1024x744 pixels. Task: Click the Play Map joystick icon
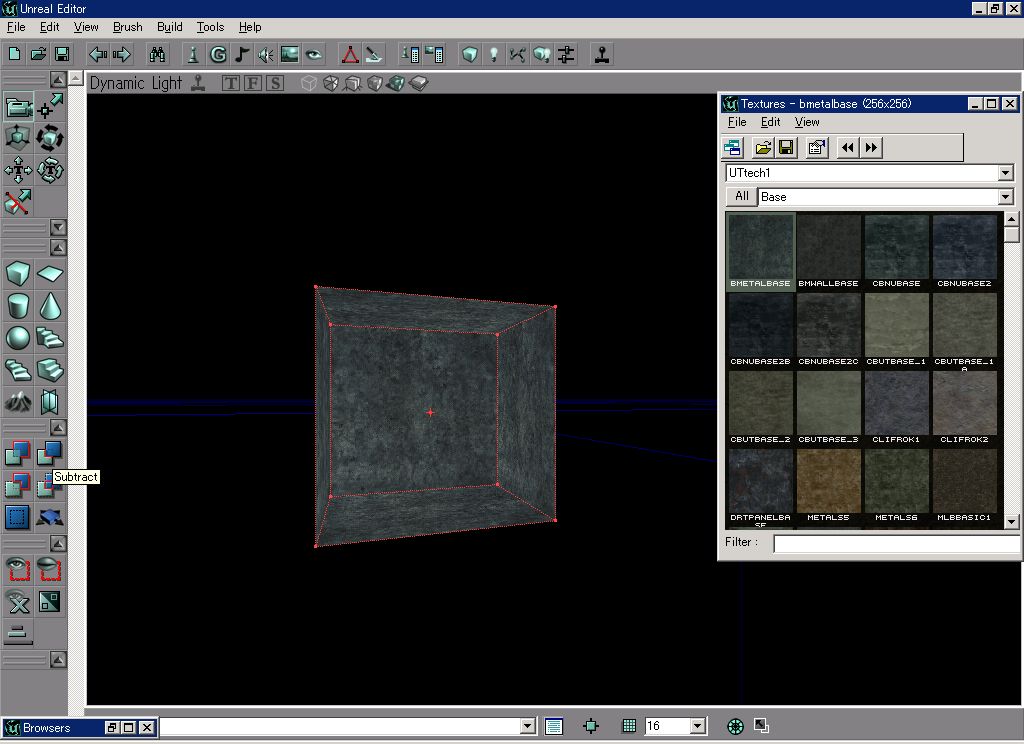[601, 55]
